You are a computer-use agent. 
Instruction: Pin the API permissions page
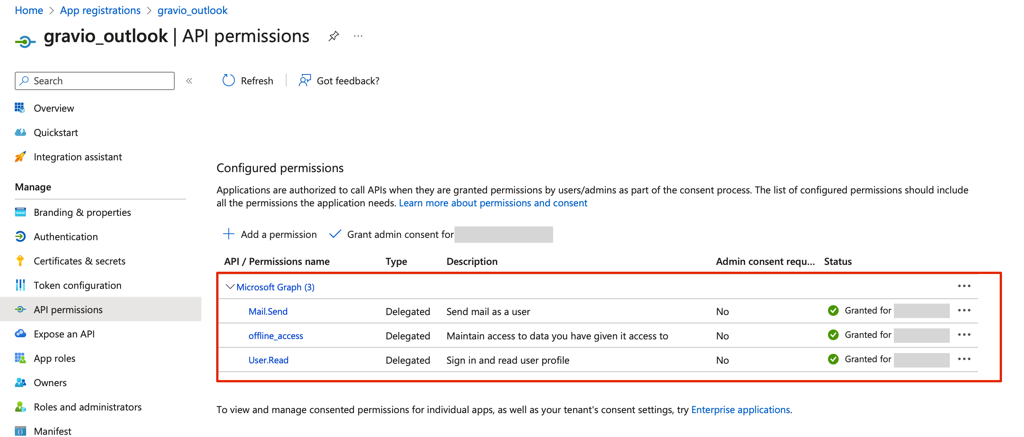(333, 37)
